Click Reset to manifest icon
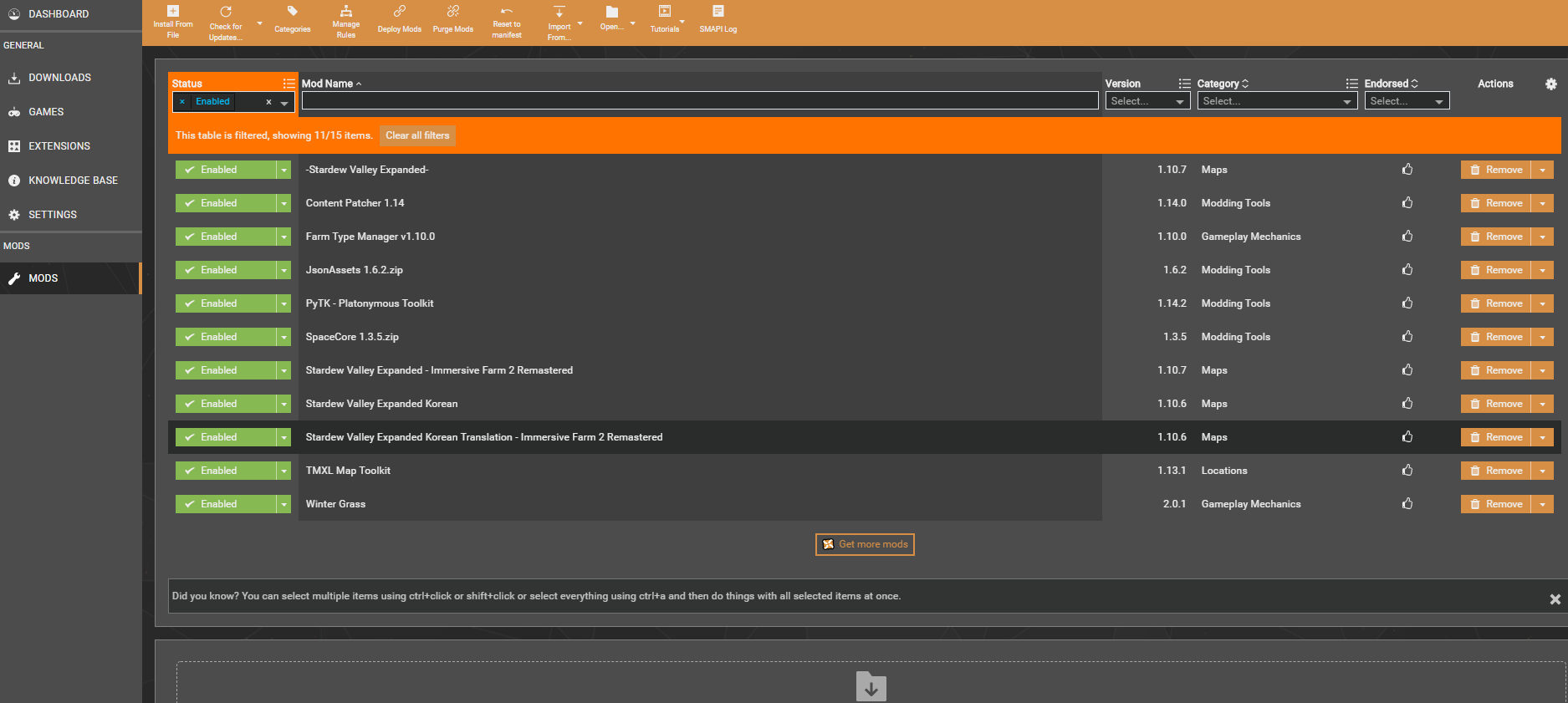 507,12
